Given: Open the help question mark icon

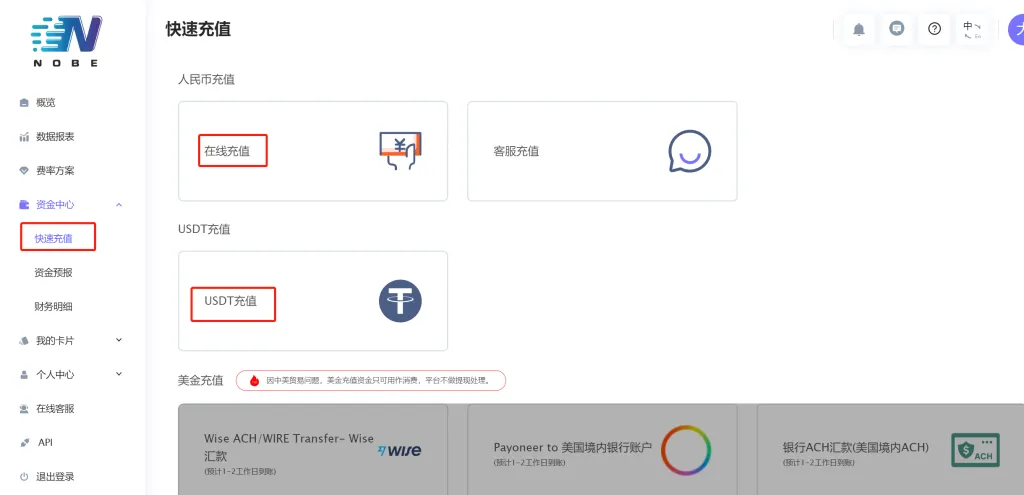Looking at the screenshot, I should (x=935, y=29).
